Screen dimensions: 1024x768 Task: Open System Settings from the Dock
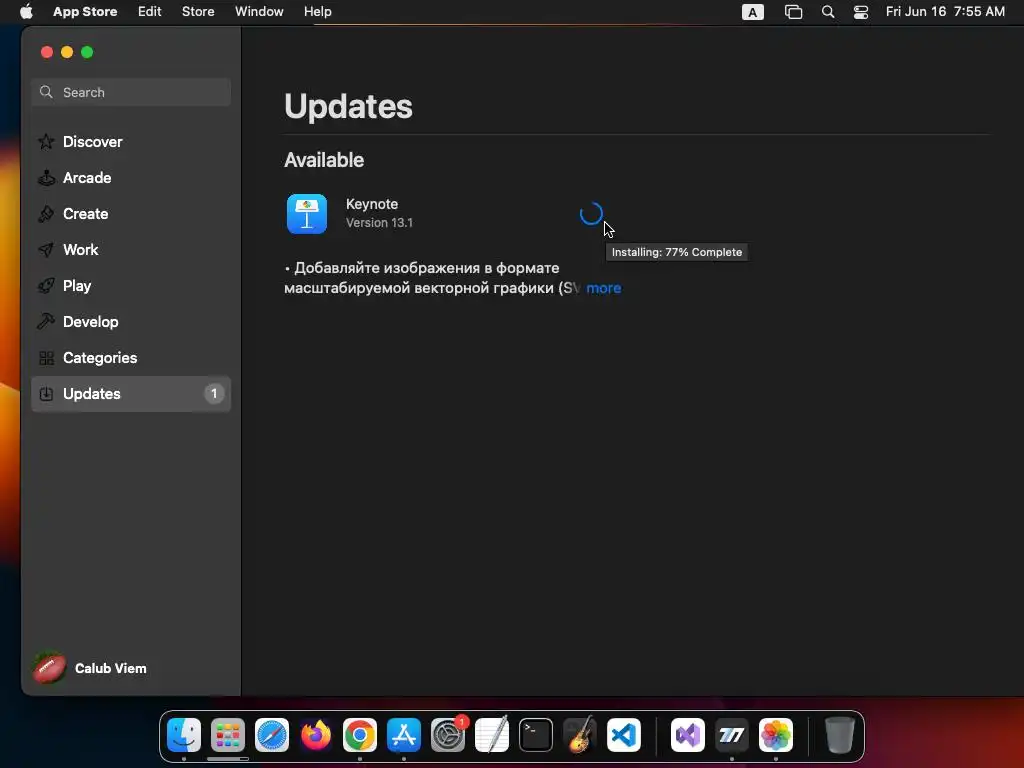point(448,735)
